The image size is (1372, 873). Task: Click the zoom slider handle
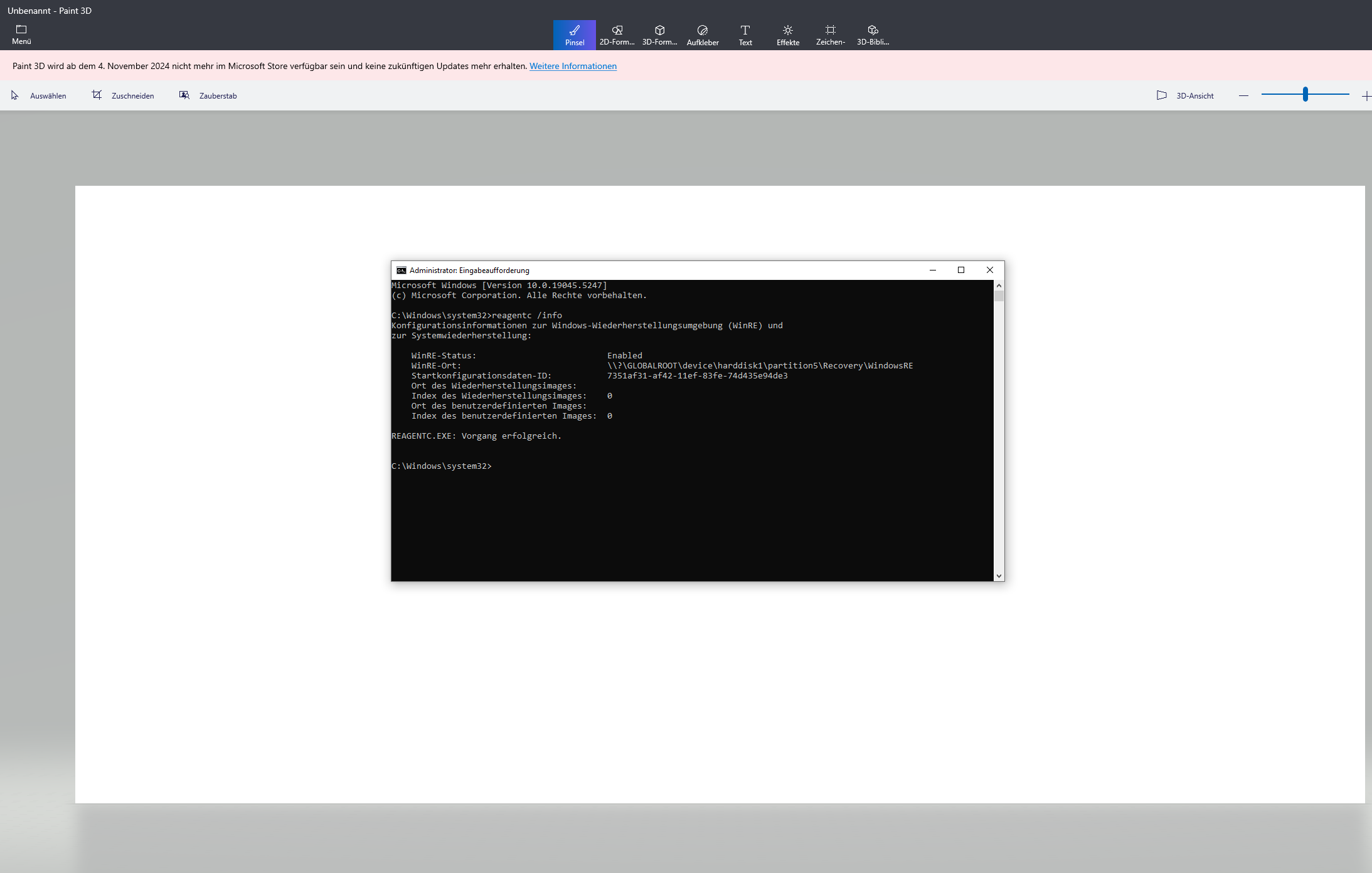pos(1305,95)
